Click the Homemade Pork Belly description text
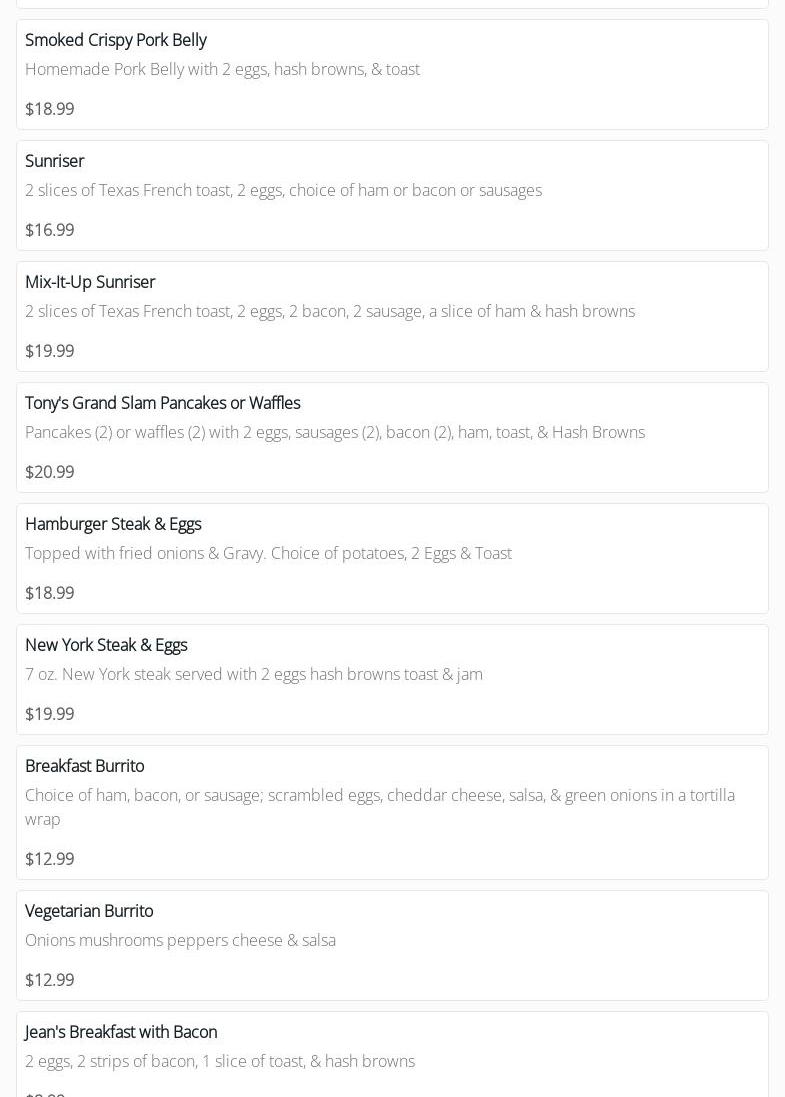The image size is (785, 1097). pyautogui.click(x=222, y=69)
